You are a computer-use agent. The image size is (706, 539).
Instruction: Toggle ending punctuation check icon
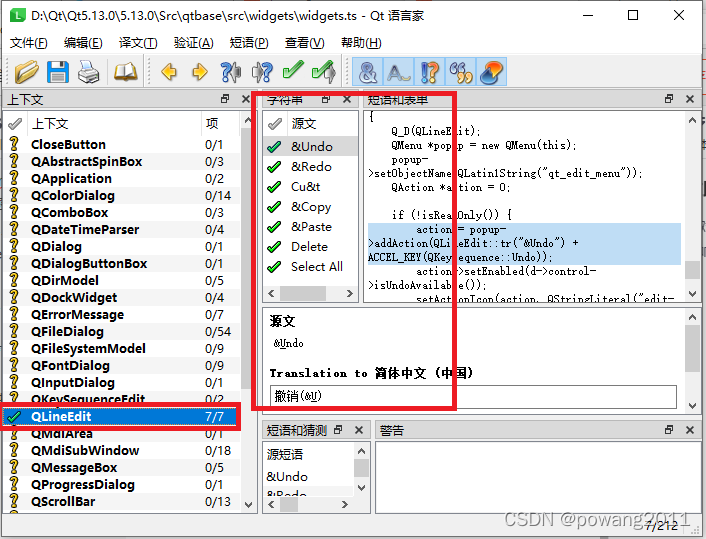[x=430, y=72]
